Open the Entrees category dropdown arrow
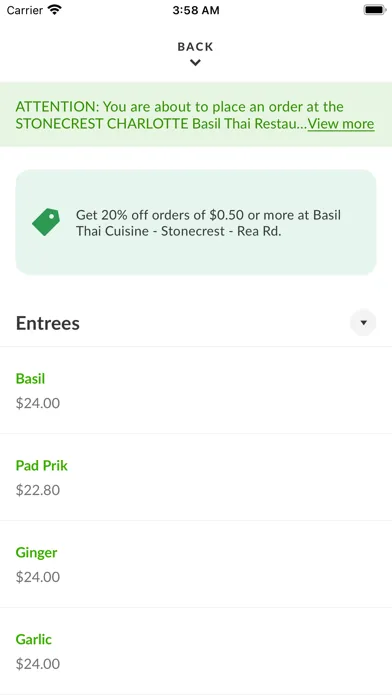Image resolution: width=392 pixels, height=696 pixels. (363, 323)
